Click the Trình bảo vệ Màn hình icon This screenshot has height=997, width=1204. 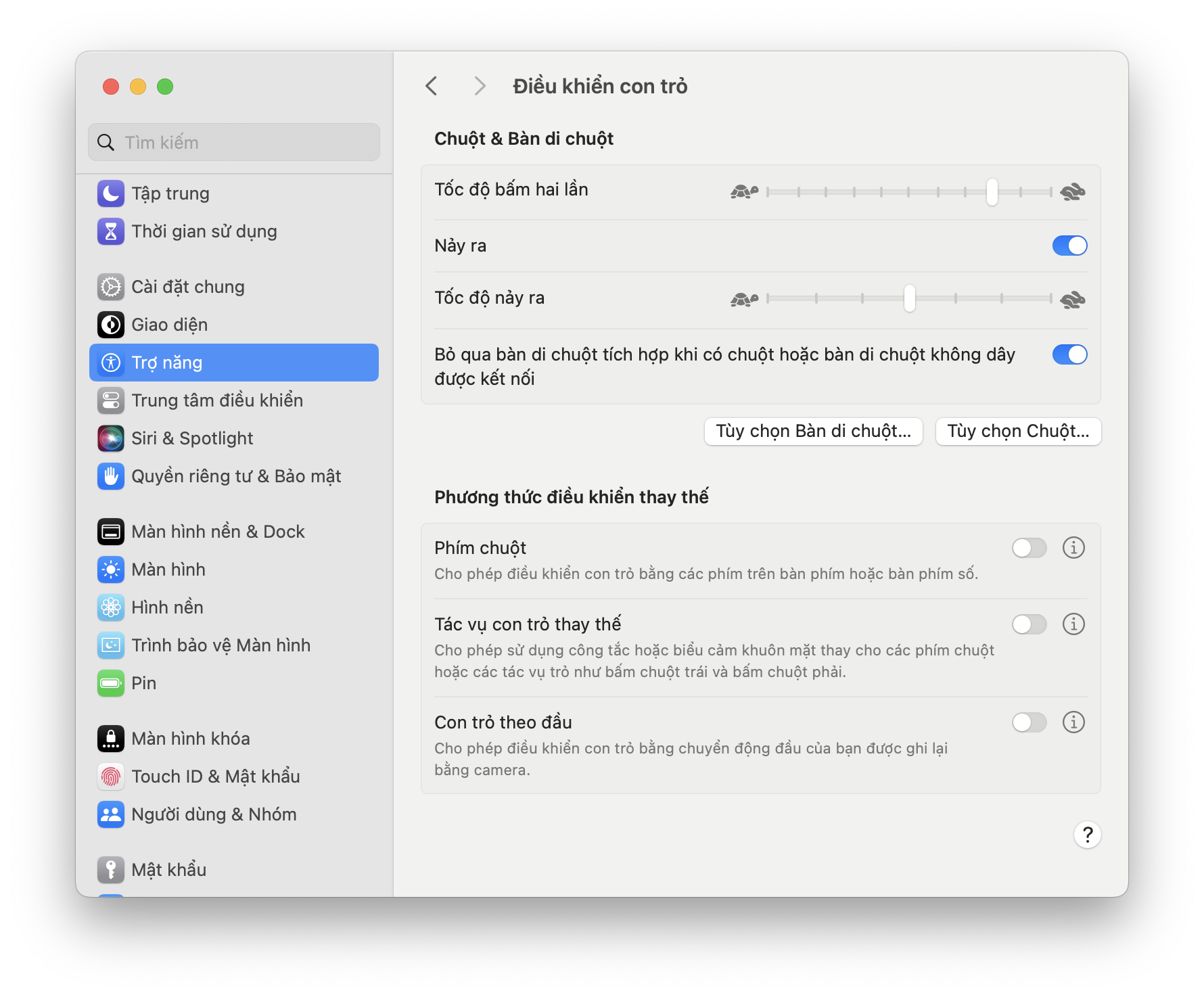111,645
